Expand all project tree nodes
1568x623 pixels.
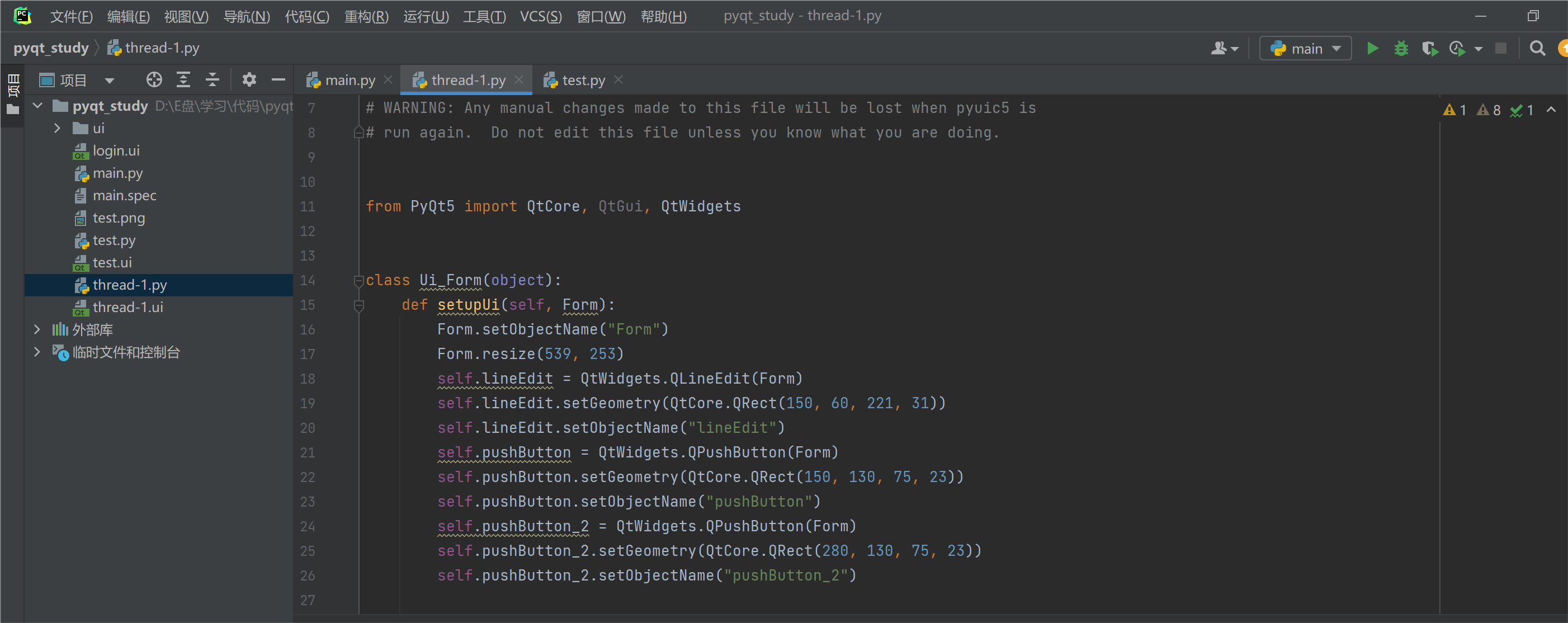(183, 80)
